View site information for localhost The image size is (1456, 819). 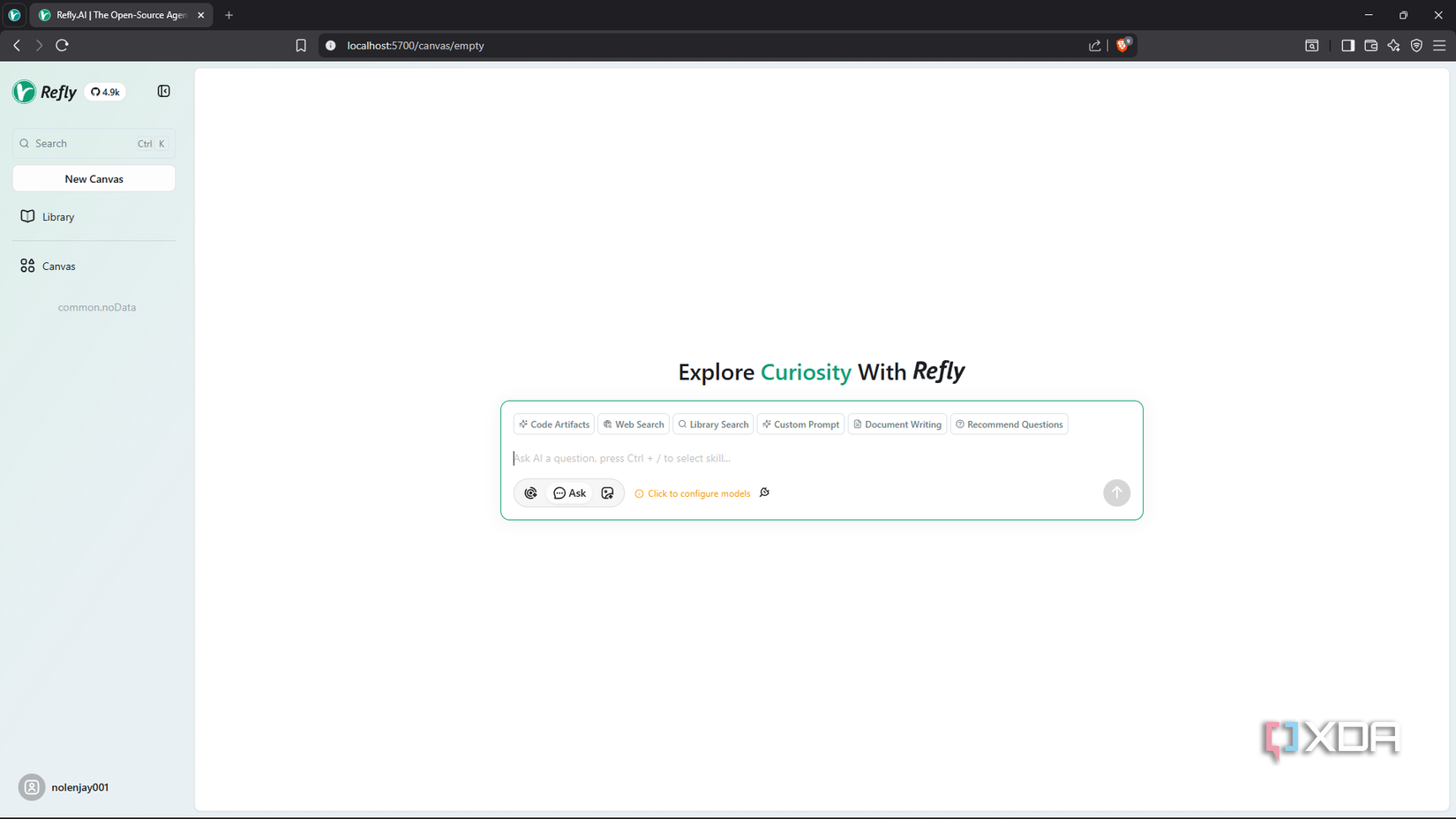(x=331, y=45)
